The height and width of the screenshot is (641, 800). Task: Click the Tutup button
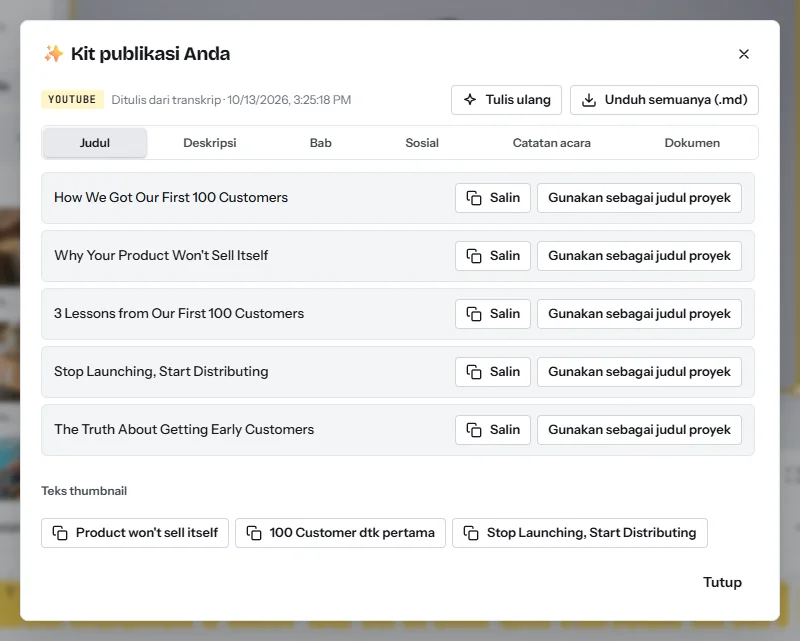722,582
